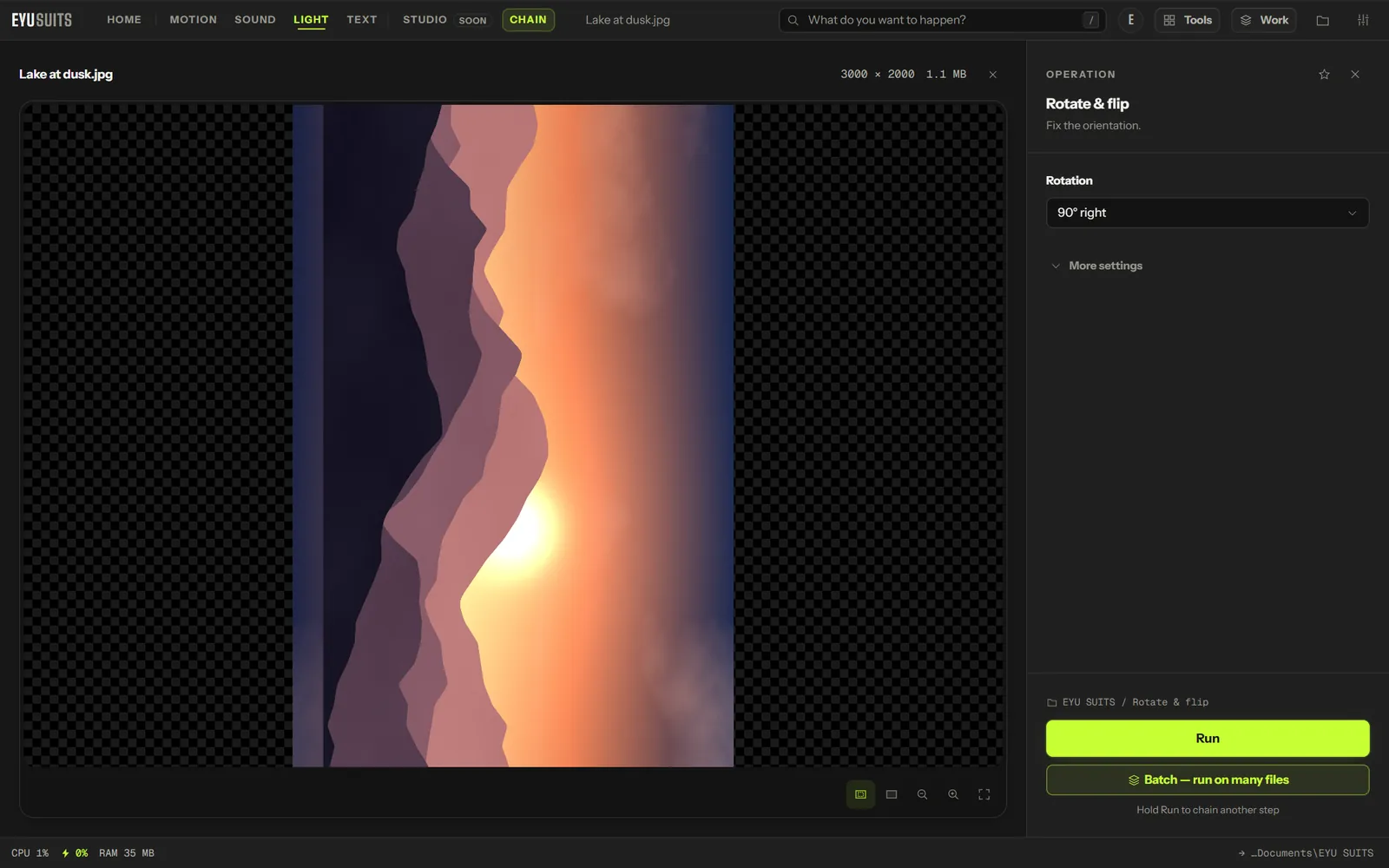Switch to the MOTION tab
The image size is (1389, 868).
tap(194, 20)
